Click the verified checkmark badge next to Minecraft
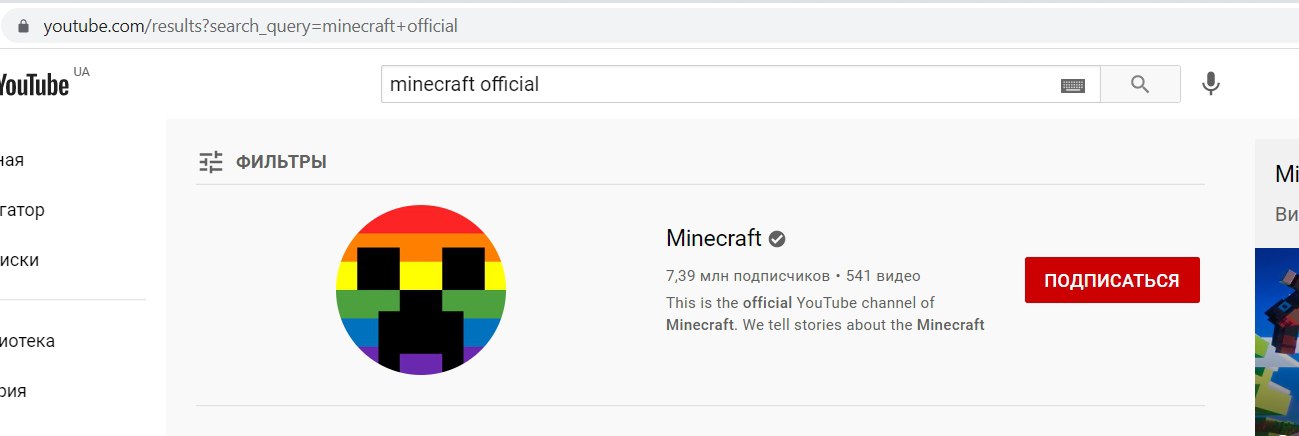The image size is (1299, 436). tap(777, 239)
